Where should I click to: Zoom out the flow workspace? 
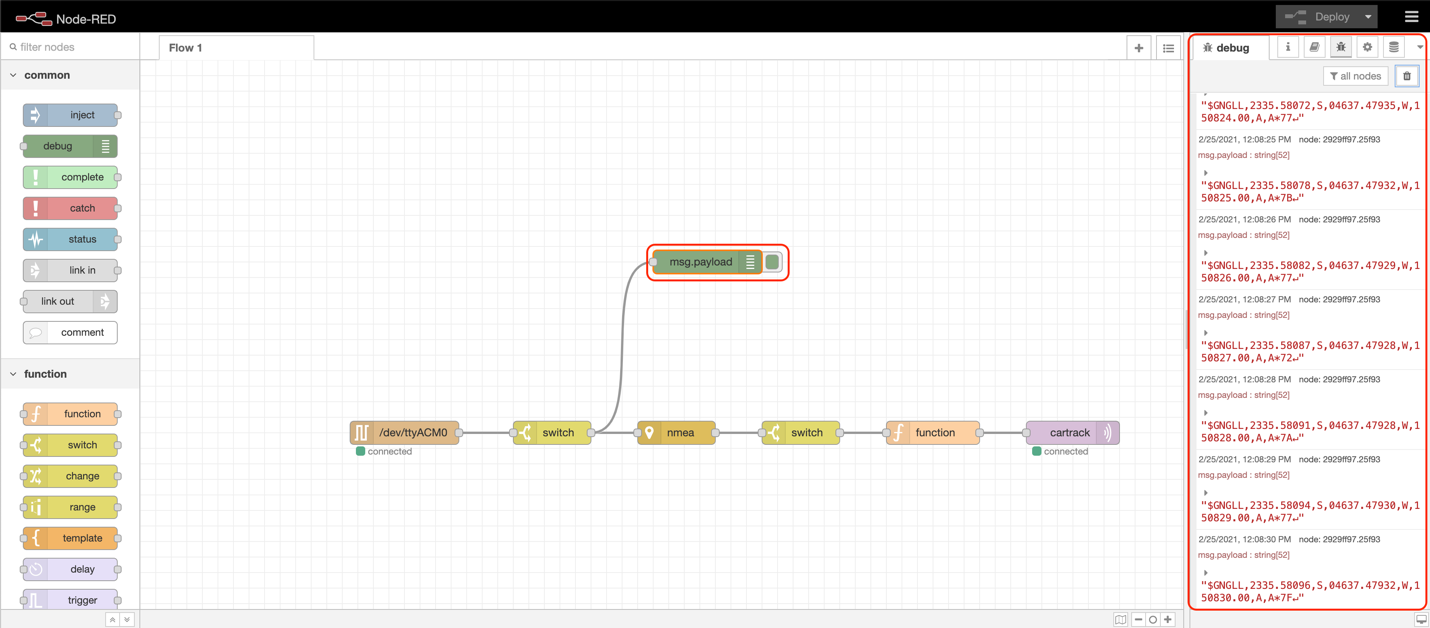[1138, 620]
